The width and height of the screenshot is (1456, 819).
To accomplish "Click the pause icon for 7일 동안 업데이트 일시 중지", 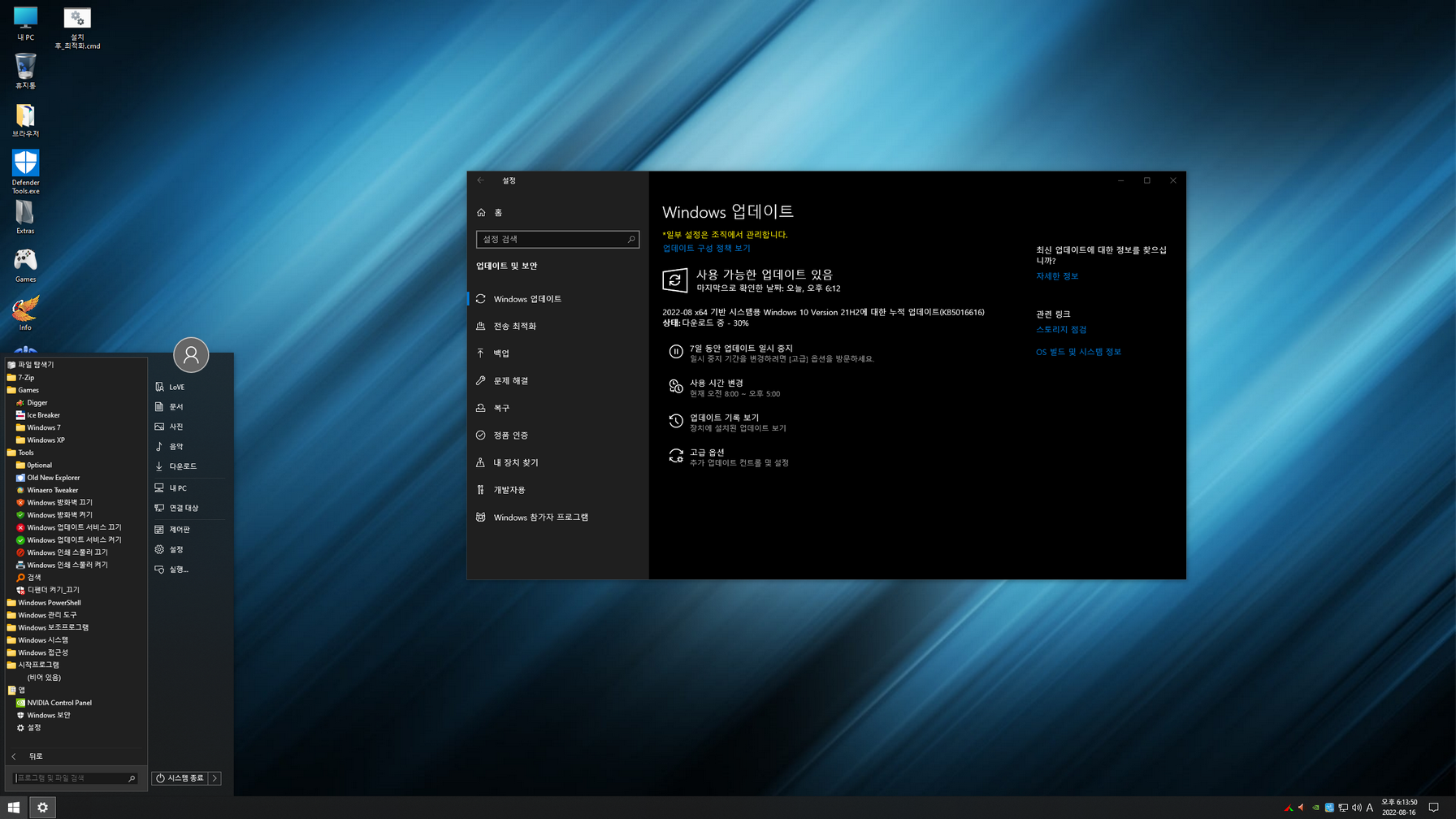I will click(x=676, y=352).
